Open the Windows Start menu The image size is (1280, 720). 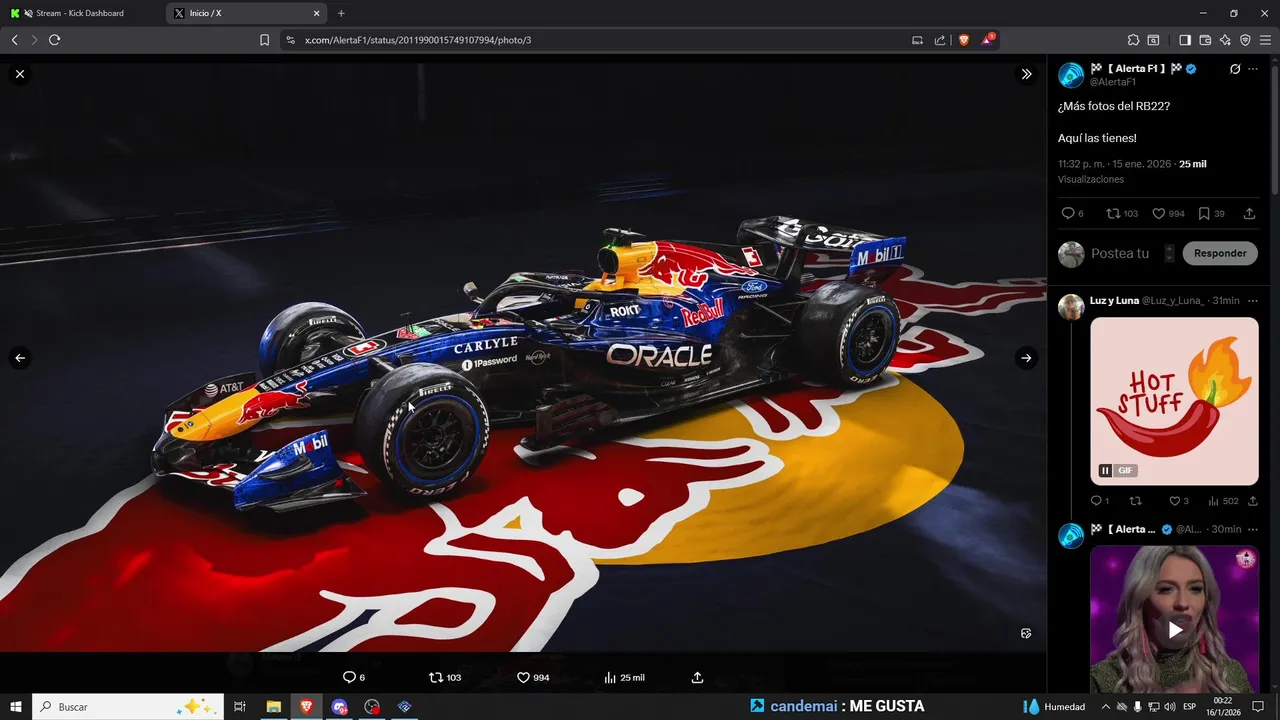[x=15, y=706]
